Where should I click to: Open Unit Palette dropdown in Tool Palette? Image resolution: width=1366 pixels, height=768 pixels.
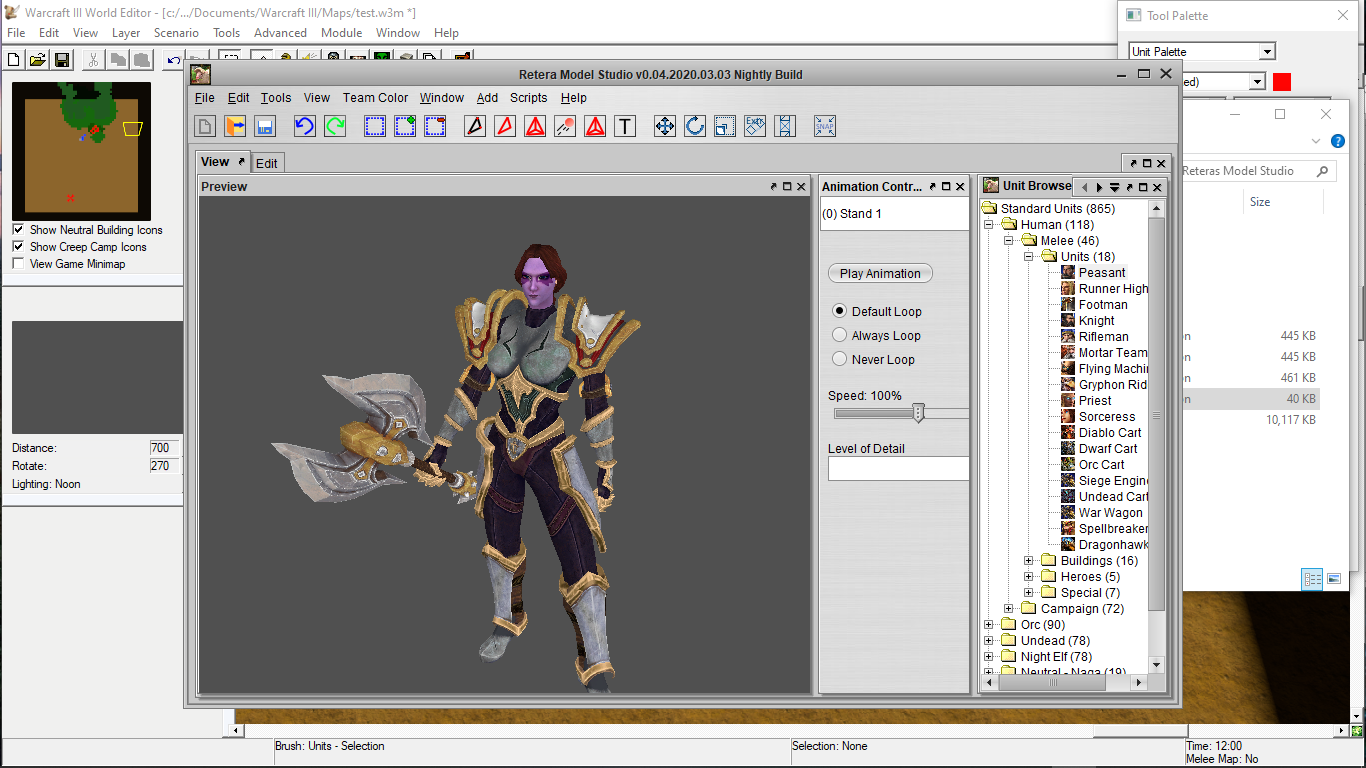pos(1268,52)
